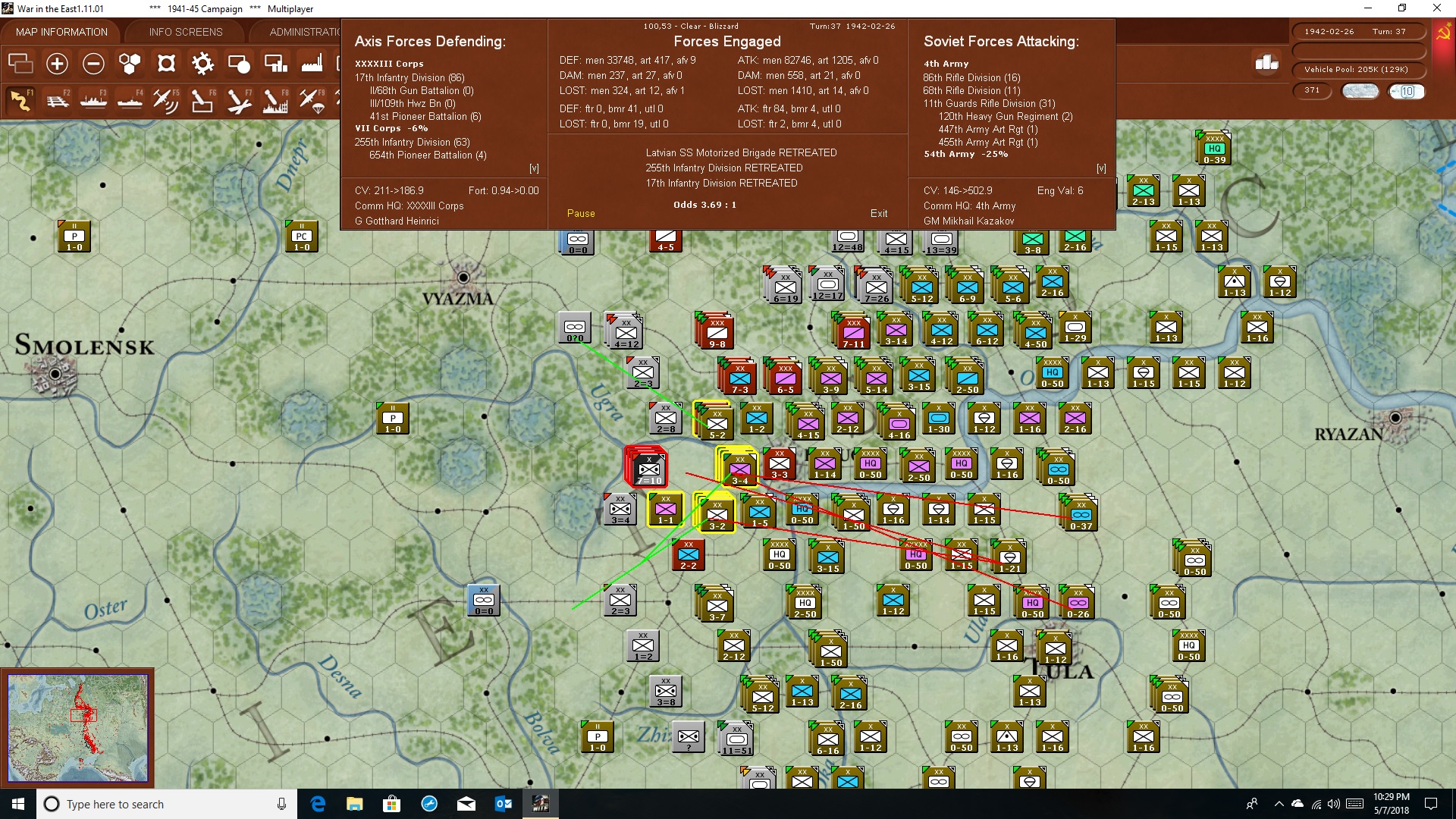Select the F6 bomb unit mode

tap(202, 100)
